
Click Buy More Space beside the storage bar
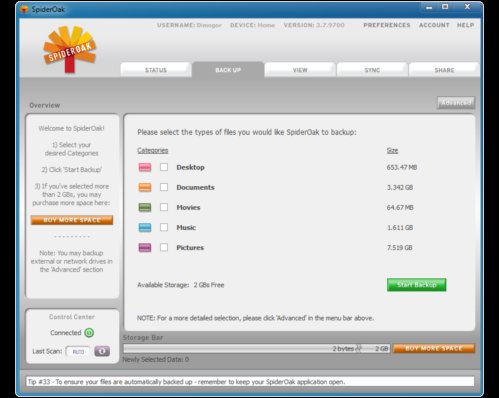pyautogui.click(x=434, y=348)
